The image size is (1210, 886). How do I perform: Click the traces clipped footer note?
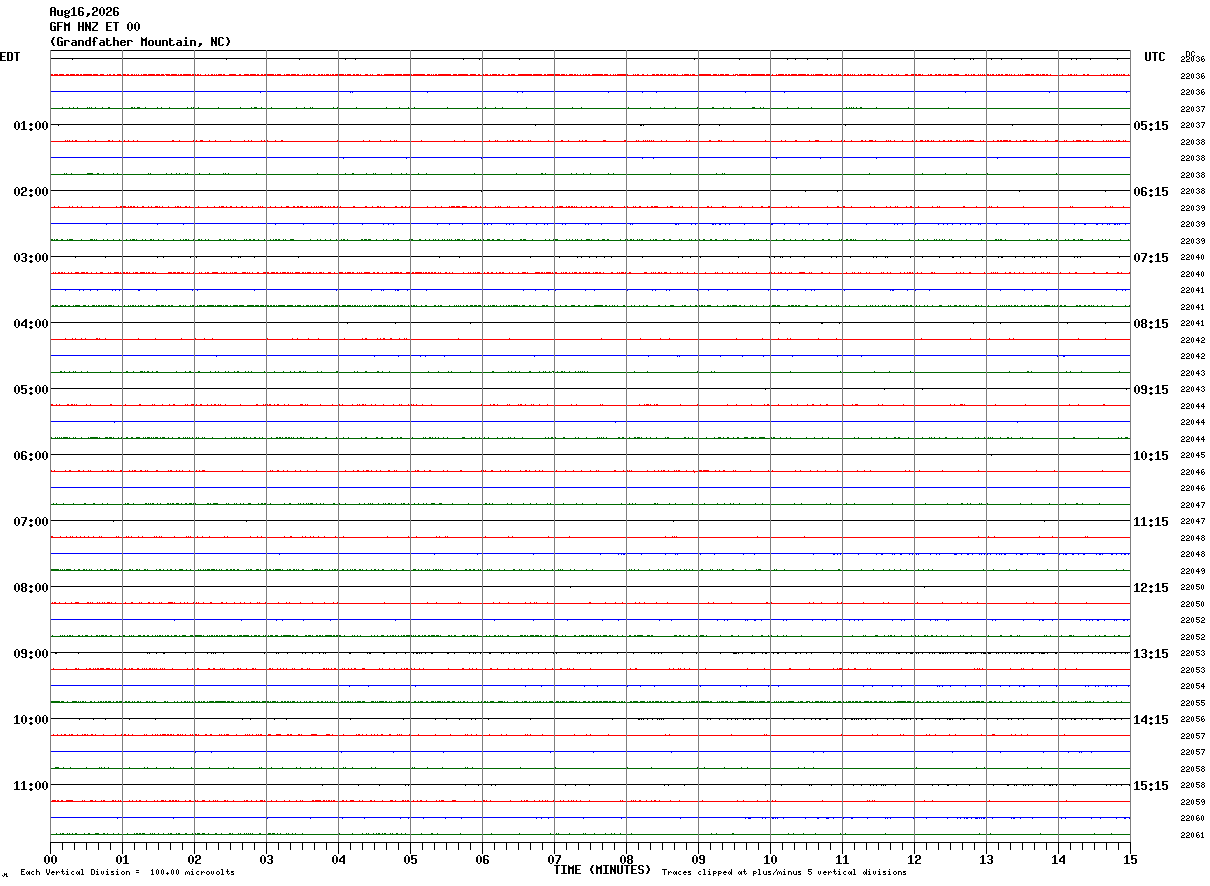tap(784, 872)
